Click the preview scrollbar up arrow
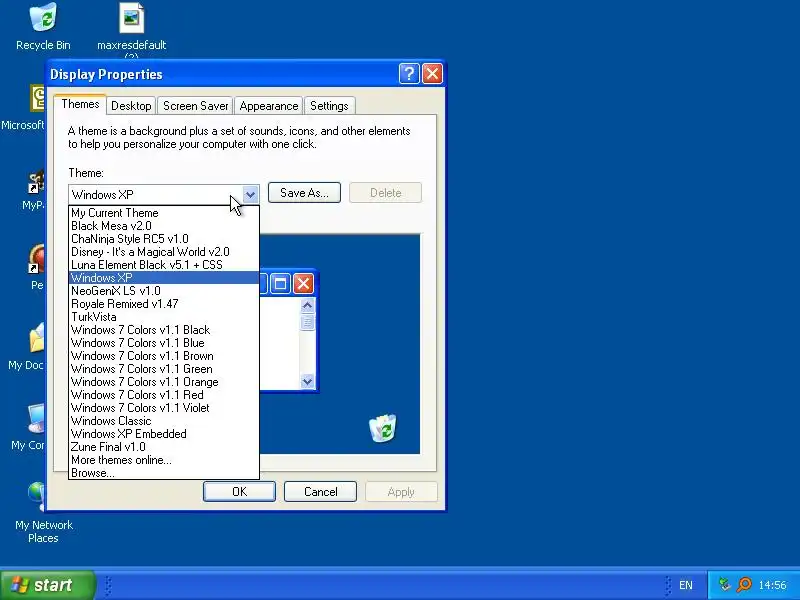The image size is (800, 600). [x=307, y=306]
